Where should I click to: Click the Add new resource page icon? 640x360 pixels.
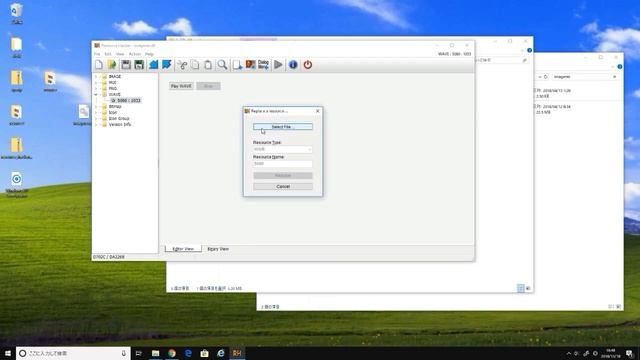pyautogui.click(x=237, y=64)
